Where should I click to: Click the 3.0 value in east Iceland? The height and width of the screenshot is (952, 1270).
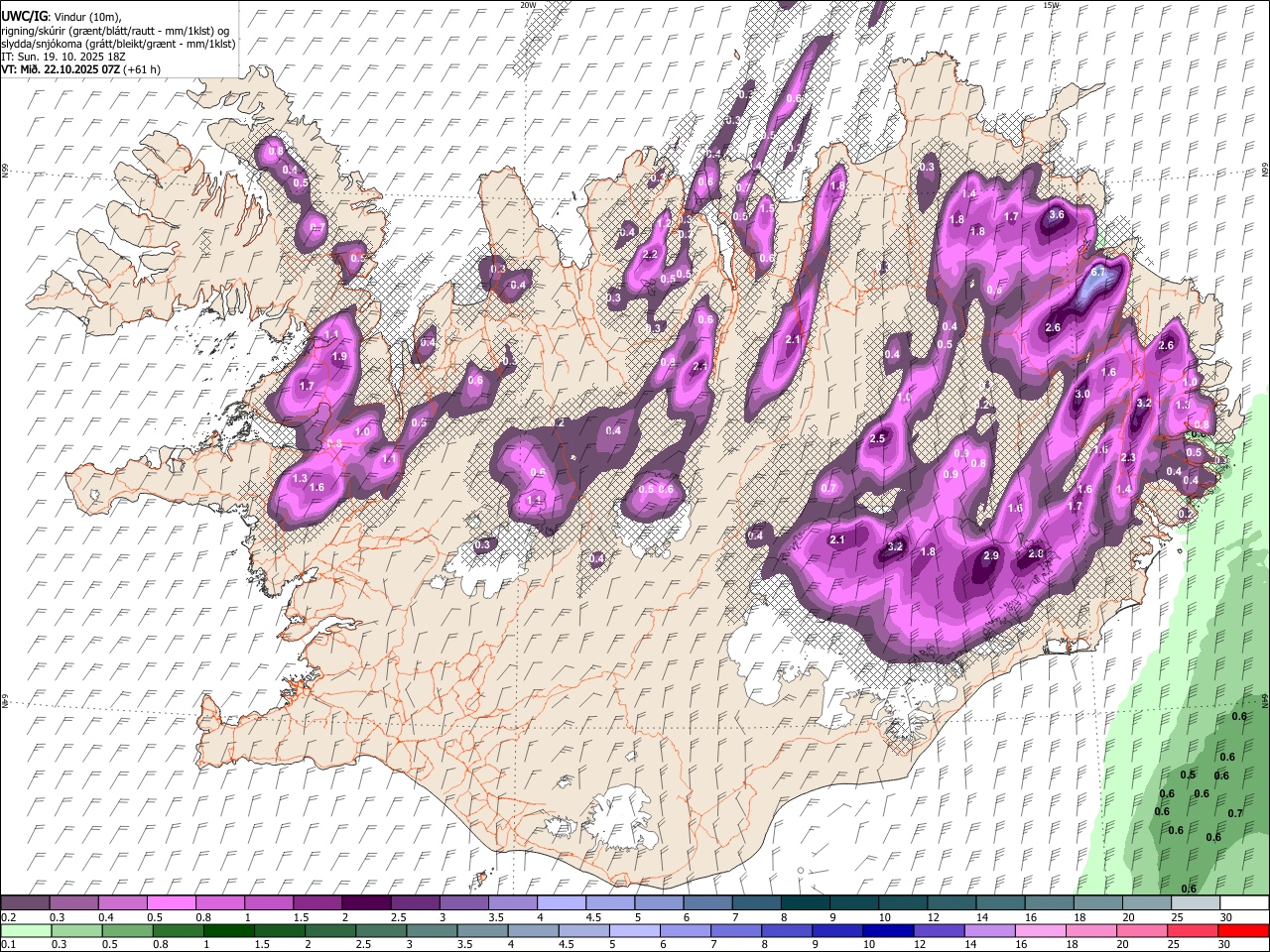[x=1082, y=394]
